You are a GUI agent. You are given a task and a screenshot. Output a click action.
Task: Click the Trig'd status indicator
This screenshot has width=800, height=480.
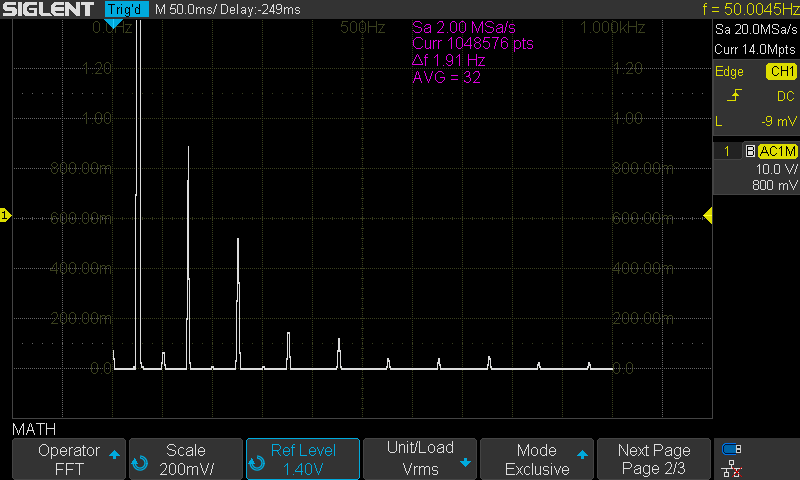127,9
